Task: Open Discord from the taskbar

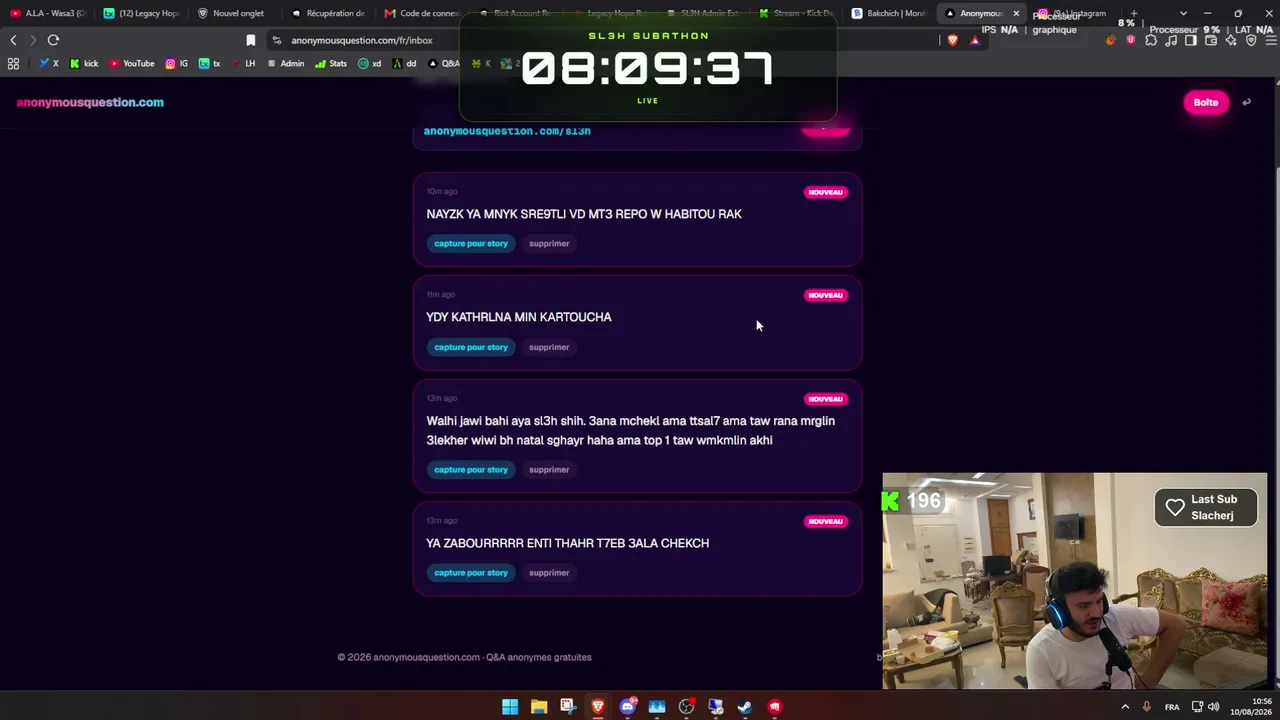Action: [x=628, y=707]
